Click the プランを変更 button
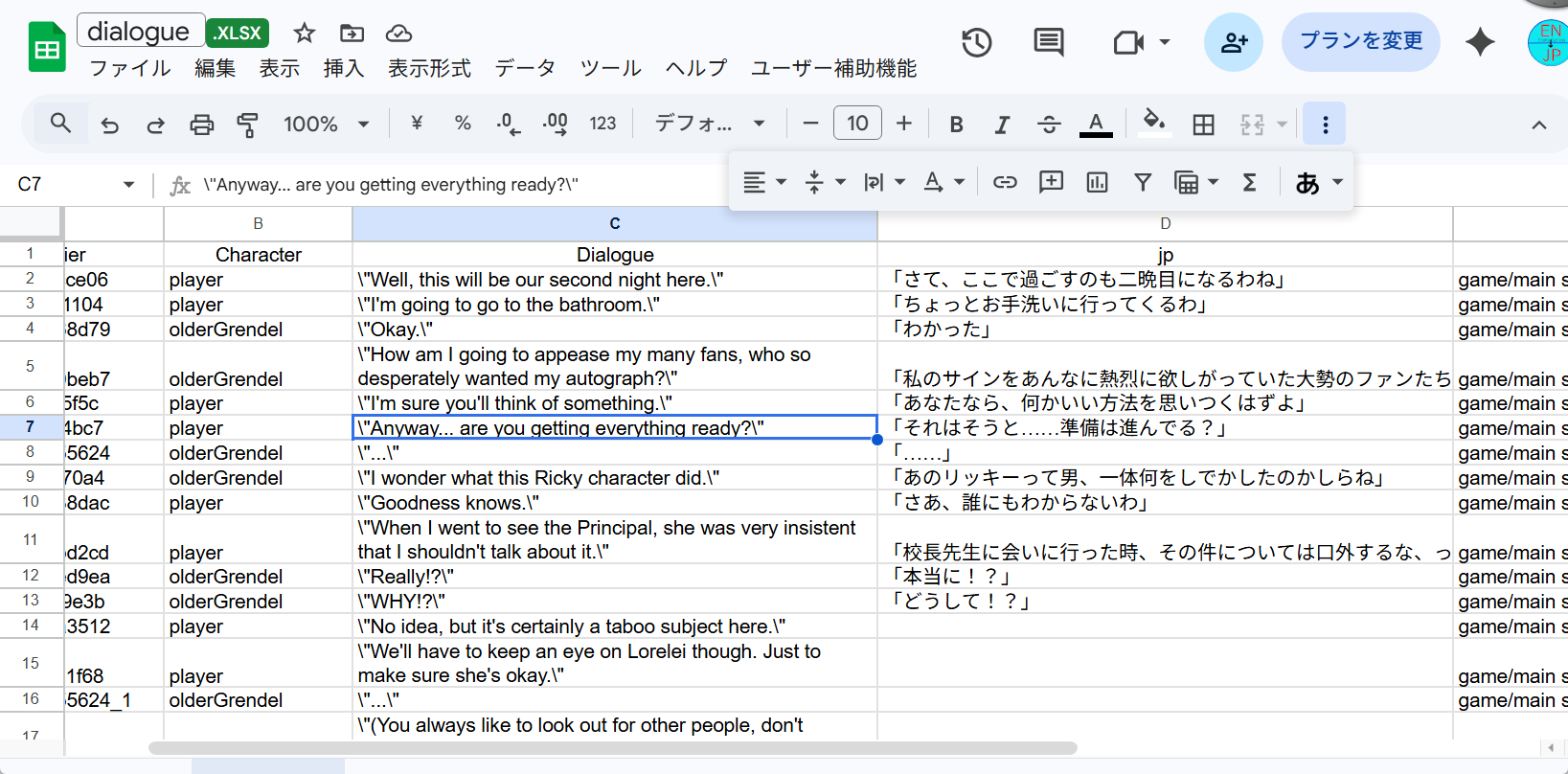This screenshot has height=774, width=1568. pyautogui.click(x=1360, y=41)
